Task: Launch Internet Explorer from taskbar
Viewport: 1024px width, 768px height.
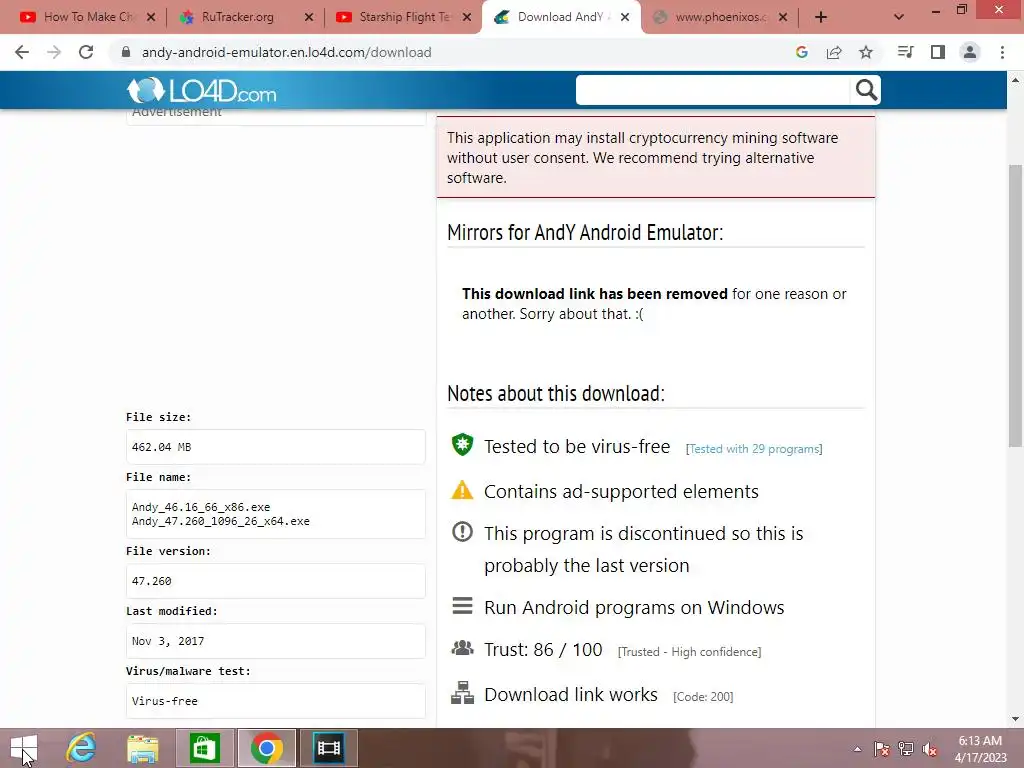Action: (82, 748)
